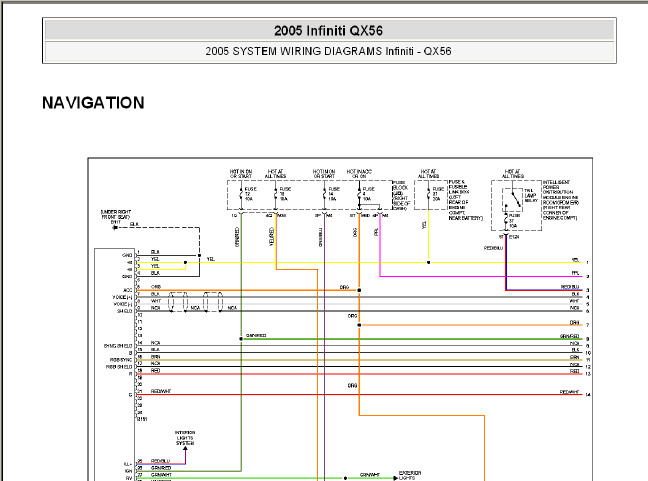The height and width of the screenshot is (481, 648).
Task: Click the '2005 SYSTEM WIRING DIAGRAMS Infiniti - QX56' subtitle
Action: tap(329, 51)
